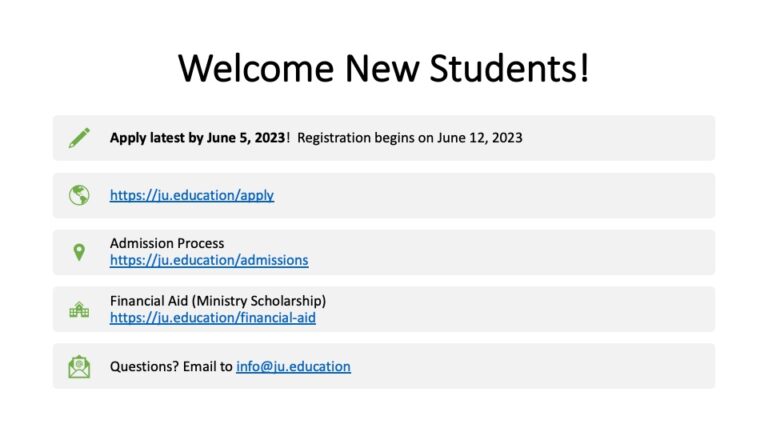Select the 'Admission Process' heading text
768x432 pixels.
[167, 243]
